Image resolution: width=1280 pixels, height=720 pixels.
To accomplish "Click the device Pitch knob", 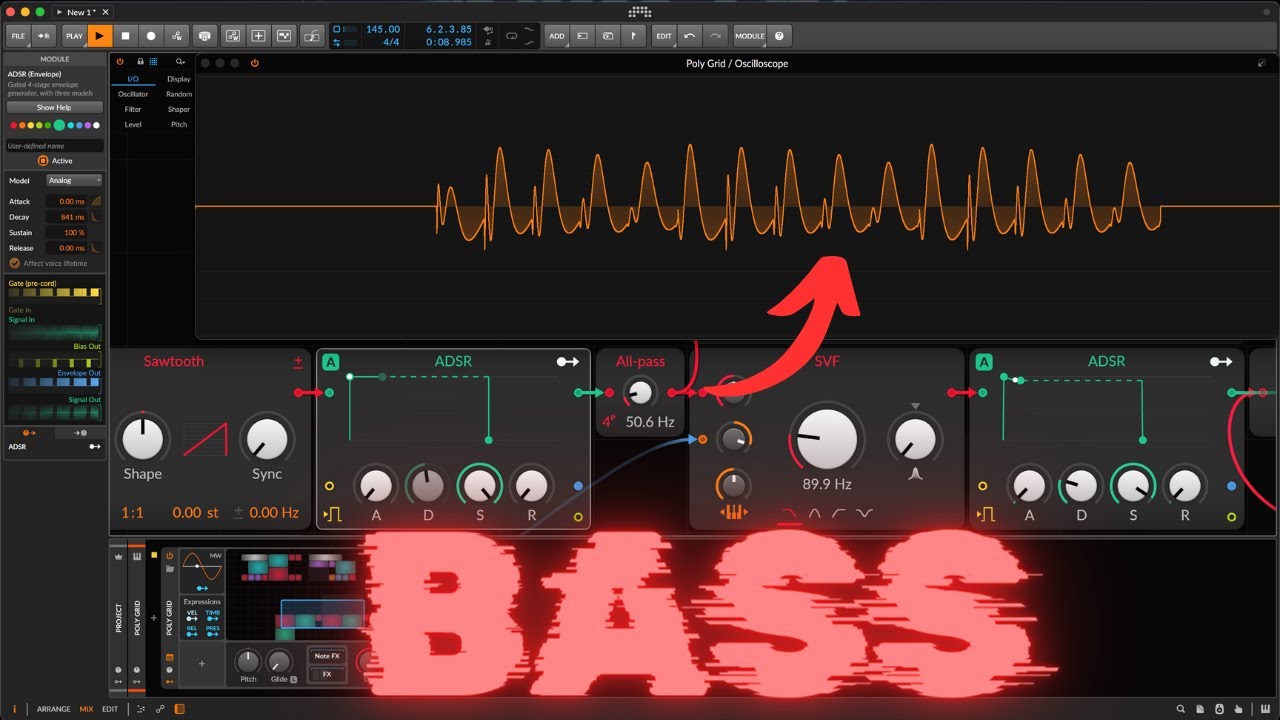I will tap(247, 661).
